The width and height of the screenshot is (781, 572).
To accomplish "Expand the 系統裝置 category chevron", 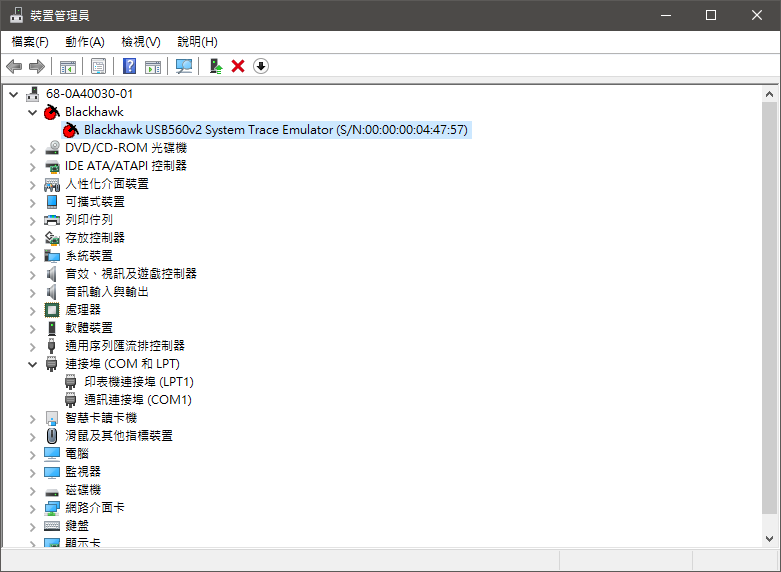I will (x=33, y=257).
